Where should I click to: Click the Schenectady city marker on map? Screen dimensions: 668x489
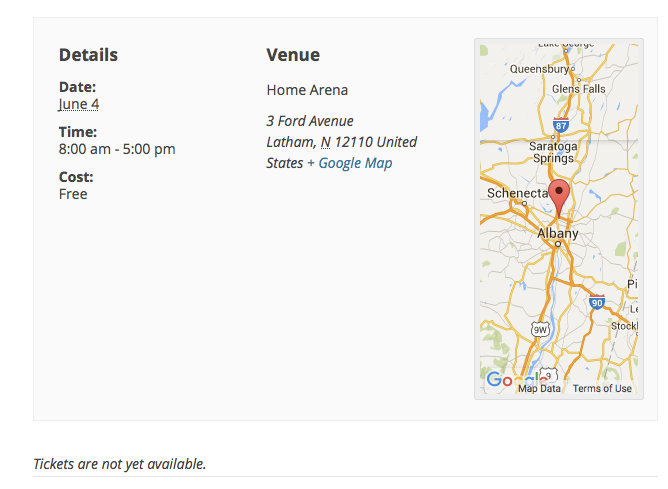point(525,203)
